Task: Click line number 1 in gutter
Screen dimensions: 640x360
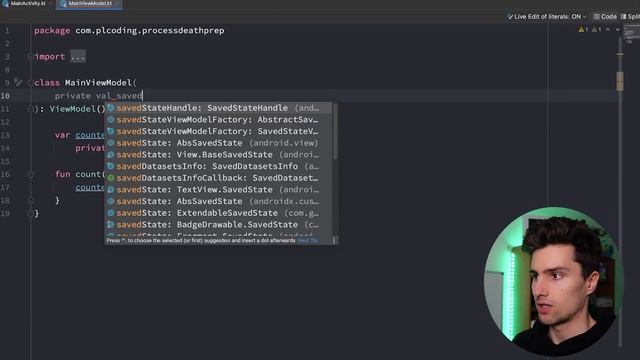Action: click(7, 31)
